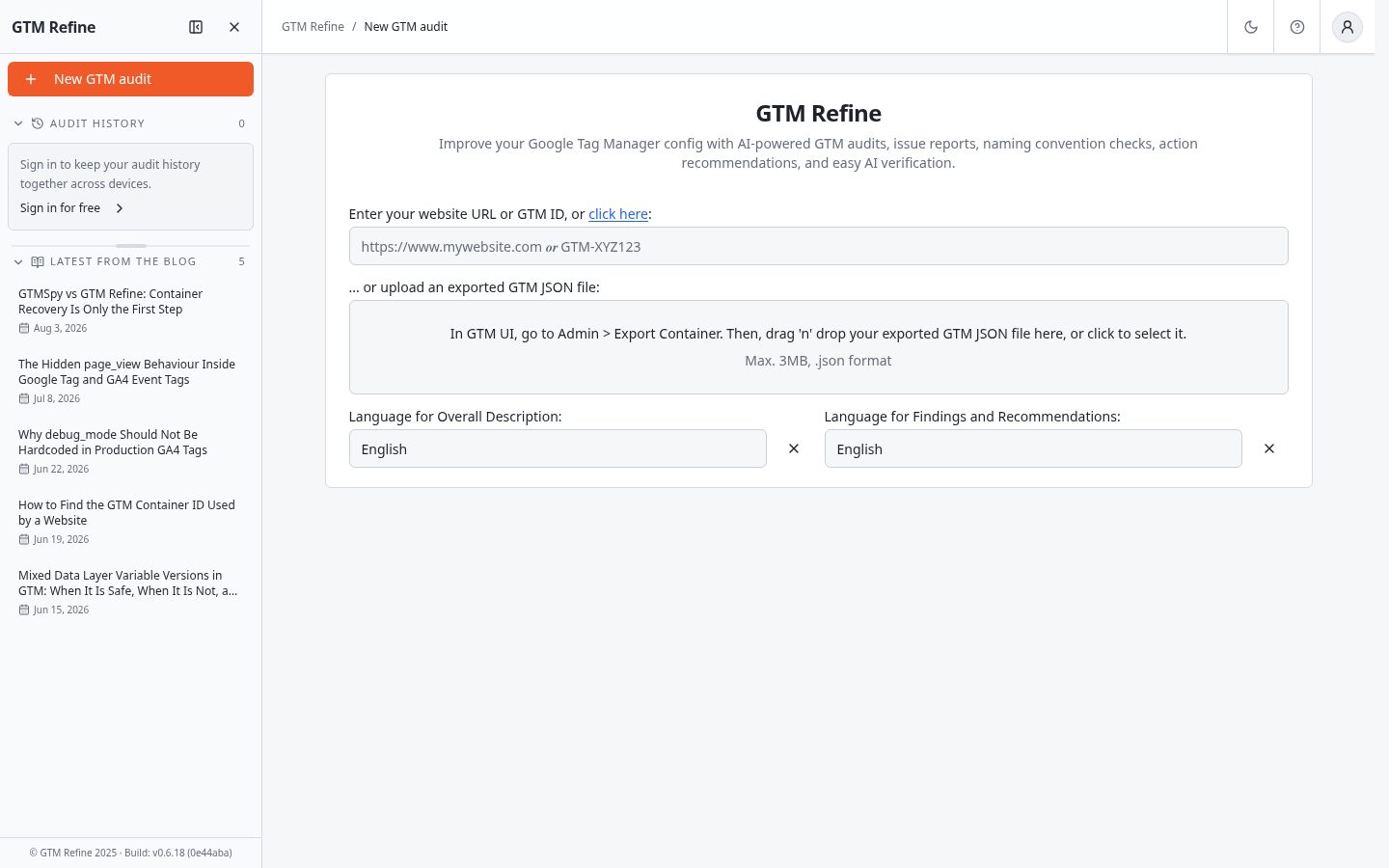Viewport: 1389px width, 868px height.
Task: Clear the Overall Description language
Action: pos(794,448)
